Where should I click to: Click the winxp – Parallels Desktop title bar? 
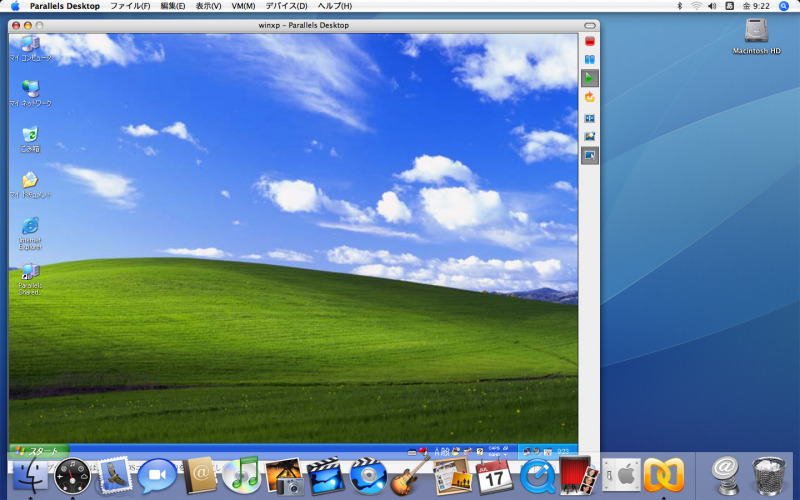click(304, 26)
